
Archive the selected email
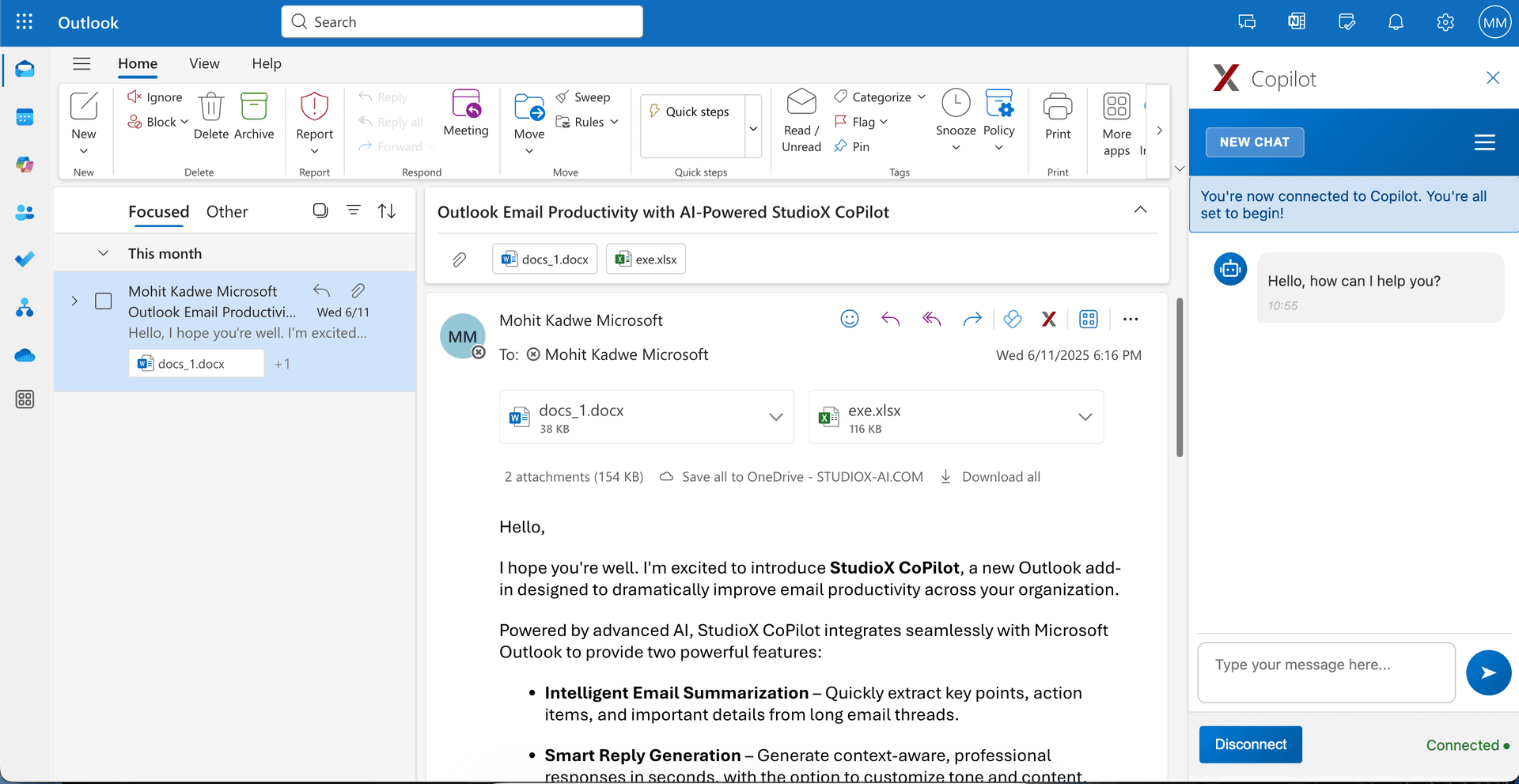(254, 108)
